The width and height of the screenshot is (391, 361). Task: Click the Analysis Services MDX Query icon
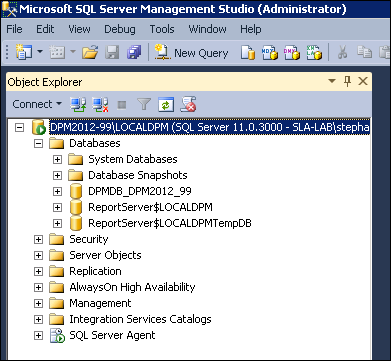coord(269,53)
